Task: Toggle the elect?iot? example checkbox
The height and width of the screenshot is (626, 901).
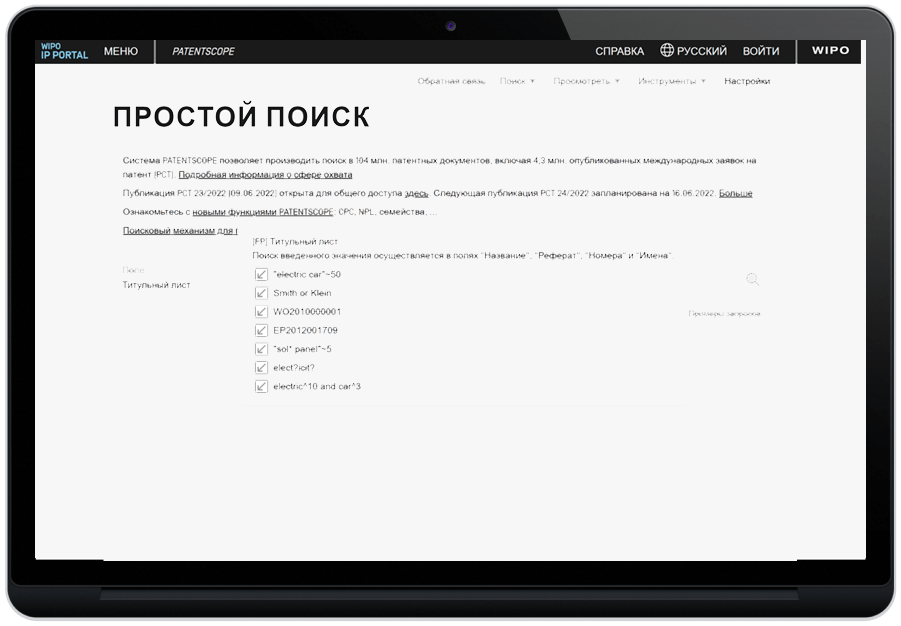Action: pyautogui.click(x=262, y=367)
